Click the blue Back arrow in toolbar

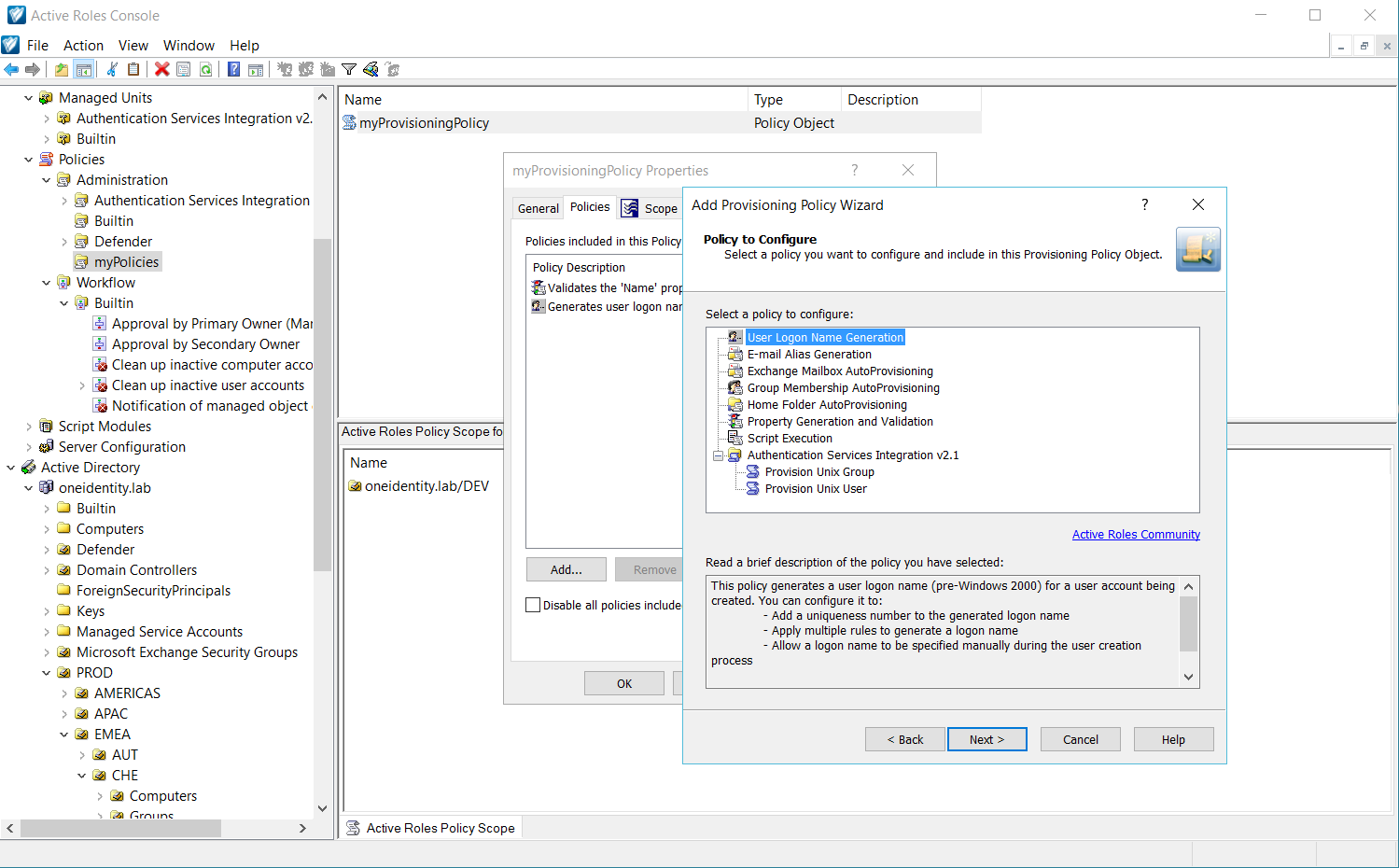pyautogui.click(x=11, y=69)
